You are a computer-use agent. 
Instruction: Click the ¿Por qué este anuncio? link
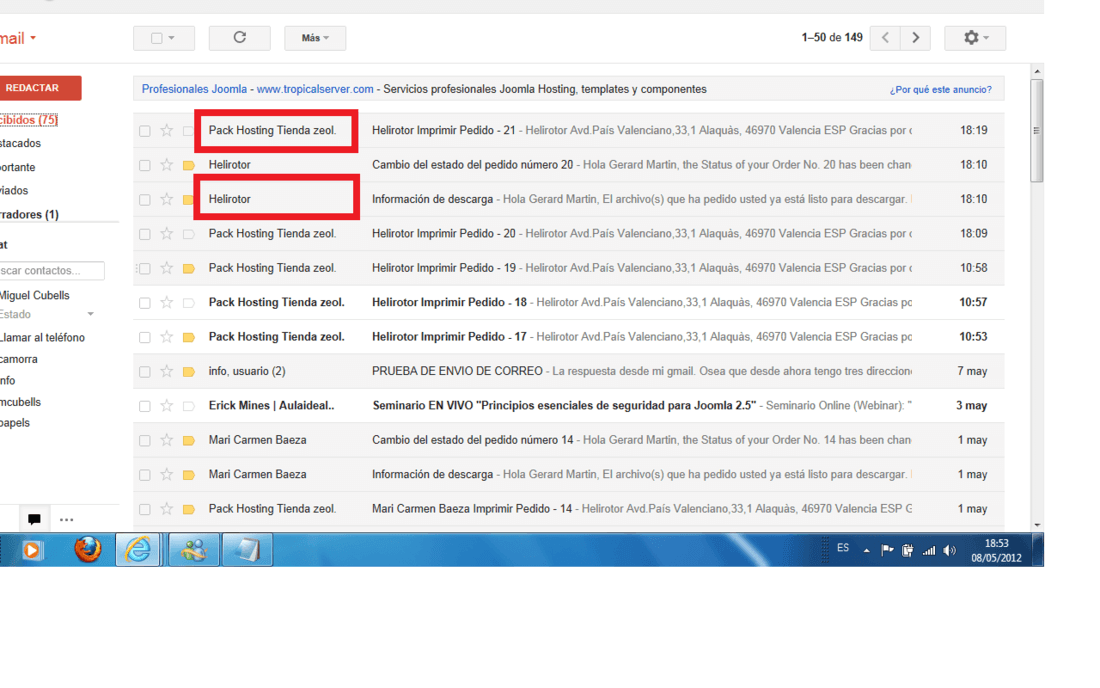pyautogui.click(x=941, y=90)
